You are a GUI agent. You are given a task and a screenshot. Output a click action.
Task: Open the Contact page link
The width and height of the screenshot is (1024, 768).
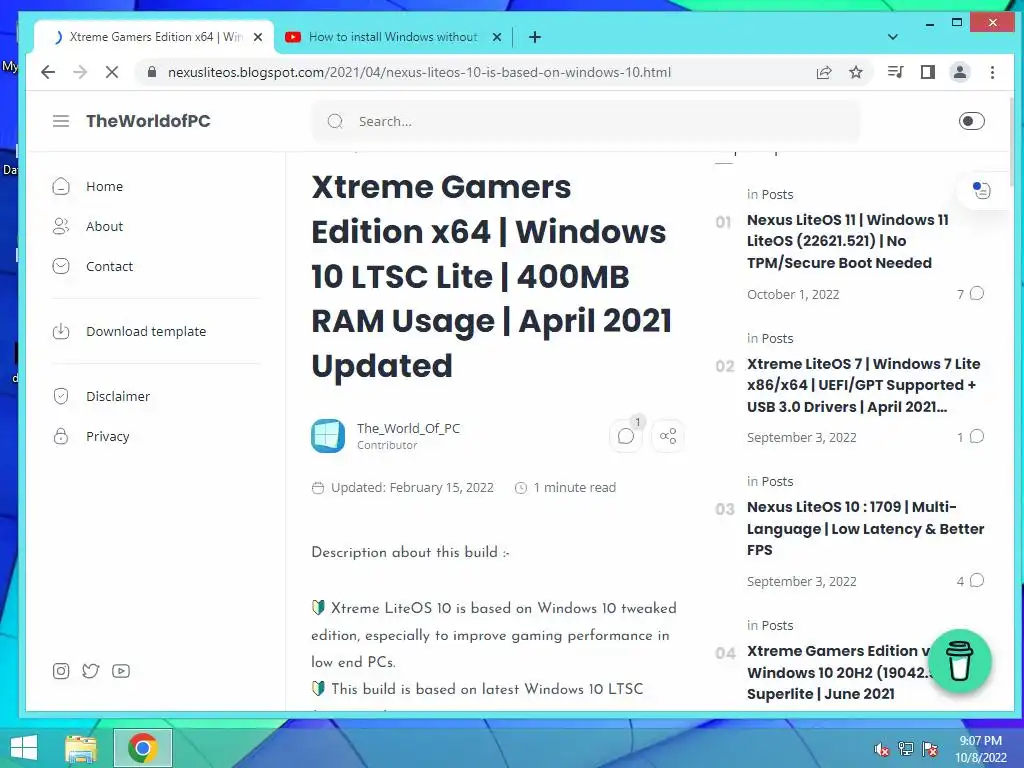(109, 266)
